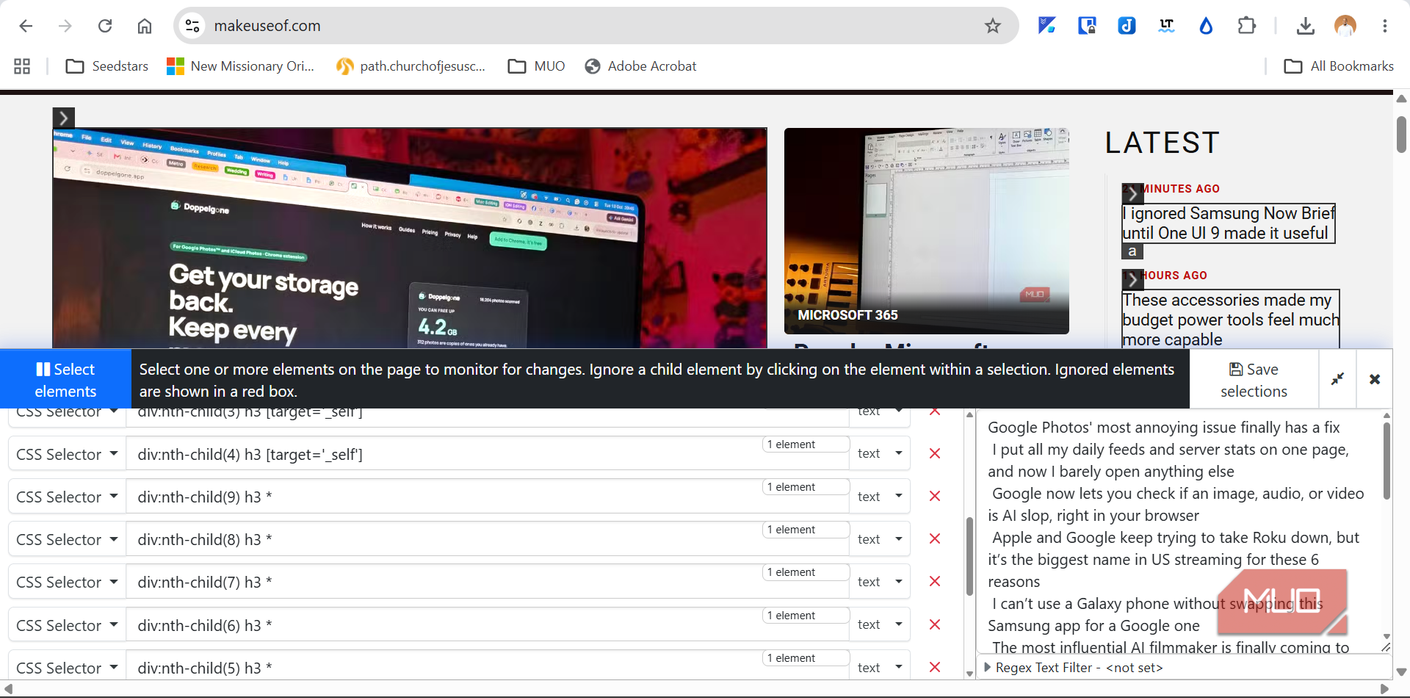
Task: Remove the div:nth-child(4) h3 selector row
Action: tap(935, 454)
